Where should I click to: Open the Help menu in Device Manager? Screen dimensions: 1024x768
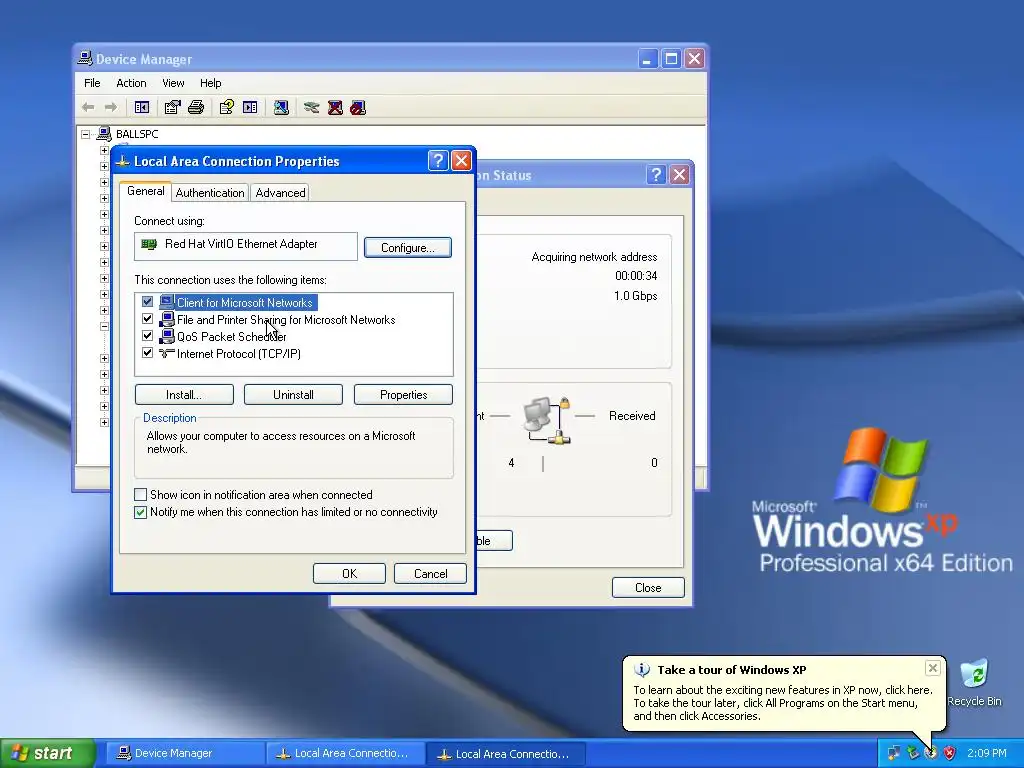(210, 83)
